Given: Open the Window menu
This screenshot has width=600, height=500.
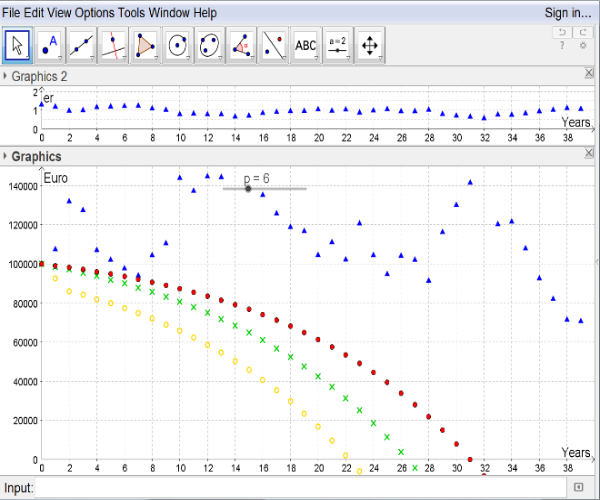Looking at the screenshot, I should tap(170, 13).
